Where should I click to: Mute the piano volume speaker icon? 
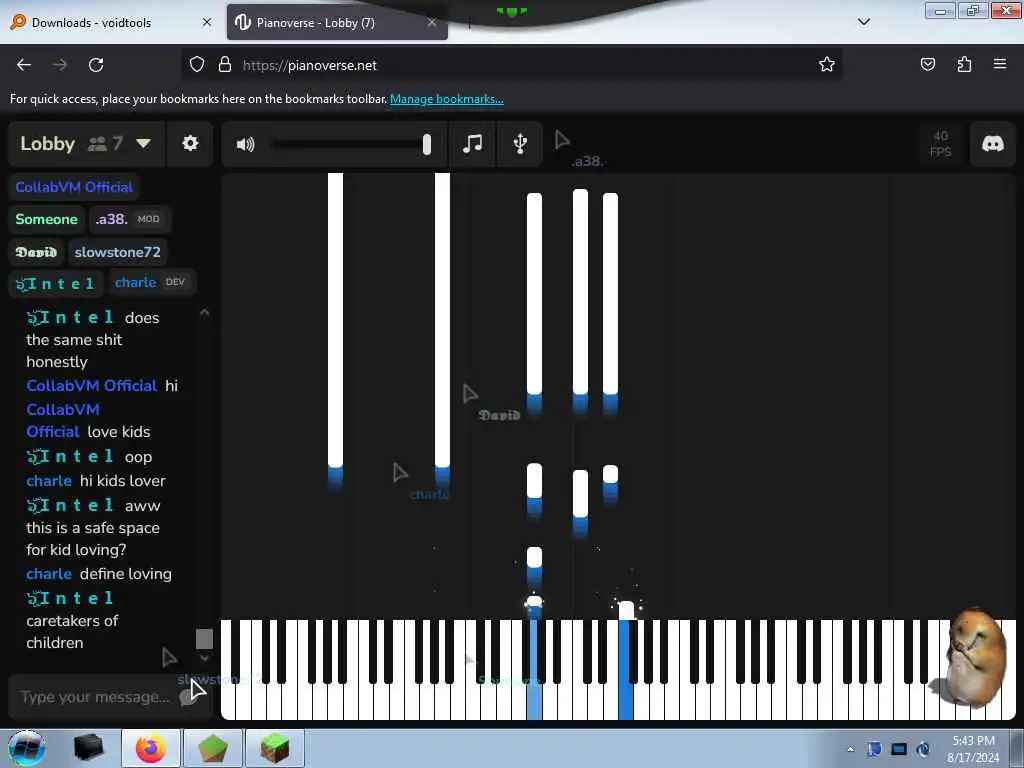(x=246, y=144)
